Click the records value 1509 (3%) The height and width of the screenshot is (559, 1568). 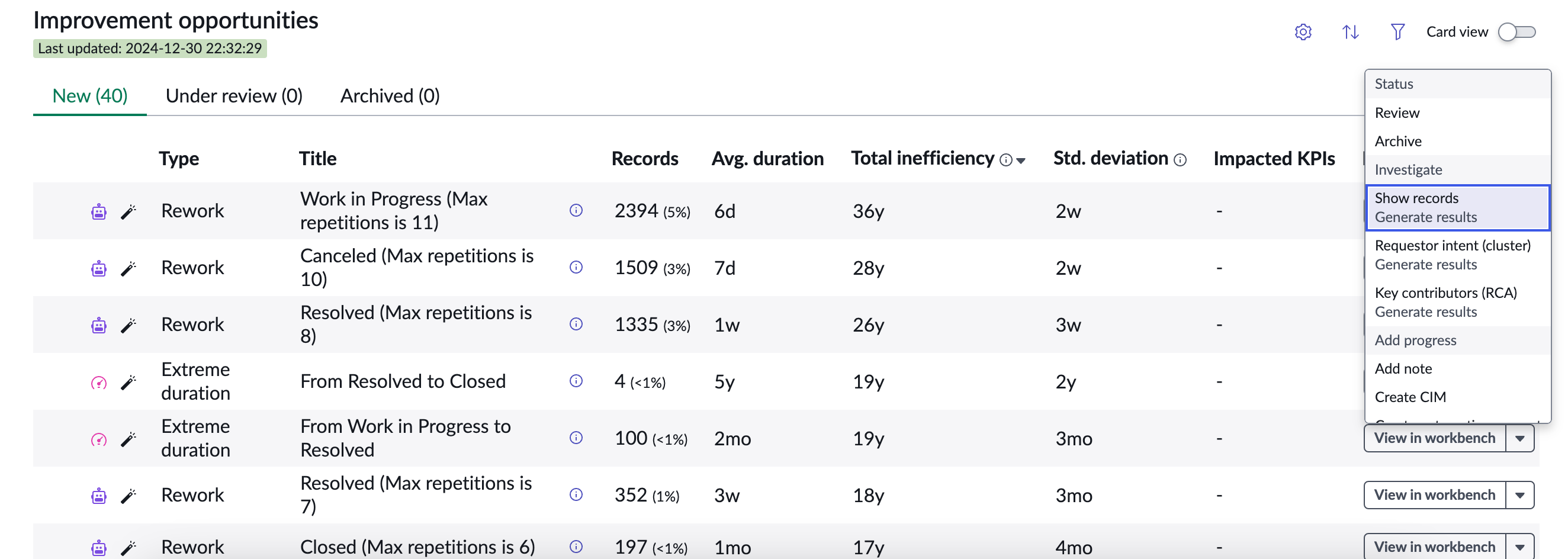click(x=652, y=267)
